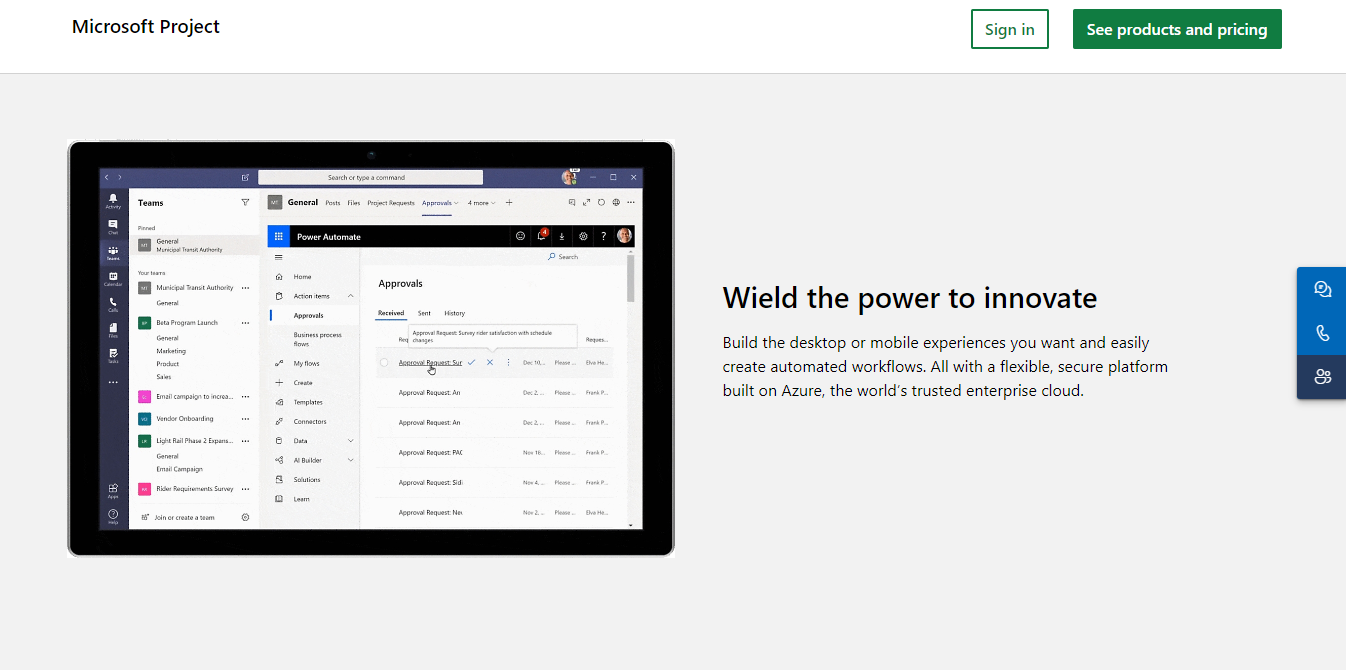Open manage teams gear icon
The image size is (1346, 672).
pos(245,517)
